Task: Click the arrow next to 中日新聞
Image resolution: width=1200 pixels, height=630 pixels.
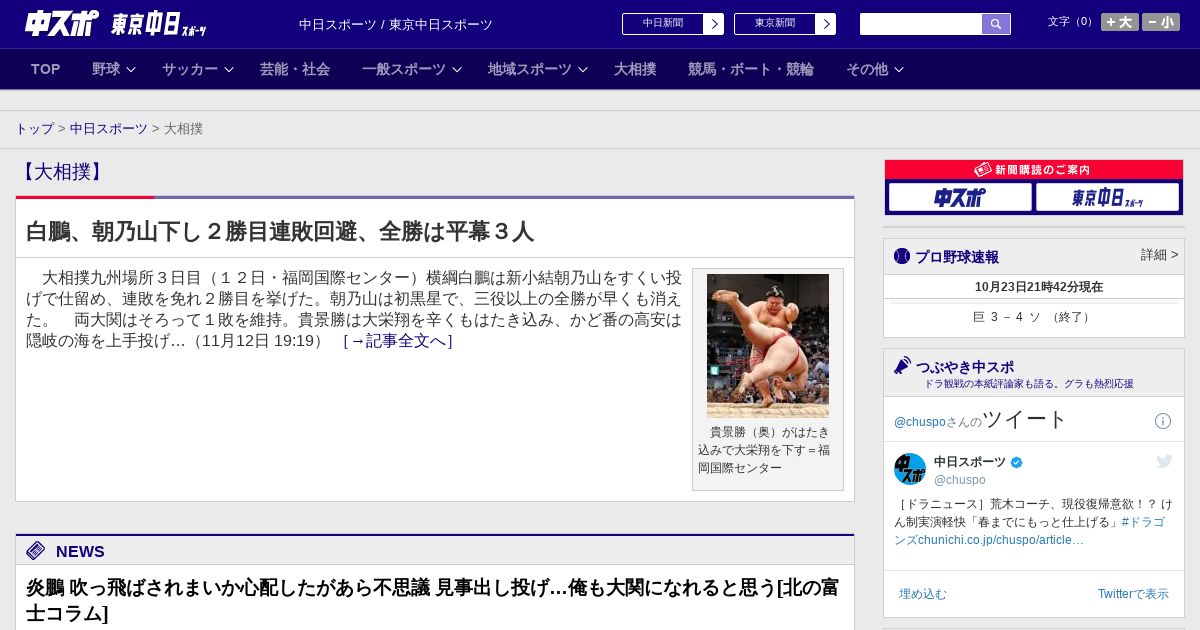Action: coord(714,24)
